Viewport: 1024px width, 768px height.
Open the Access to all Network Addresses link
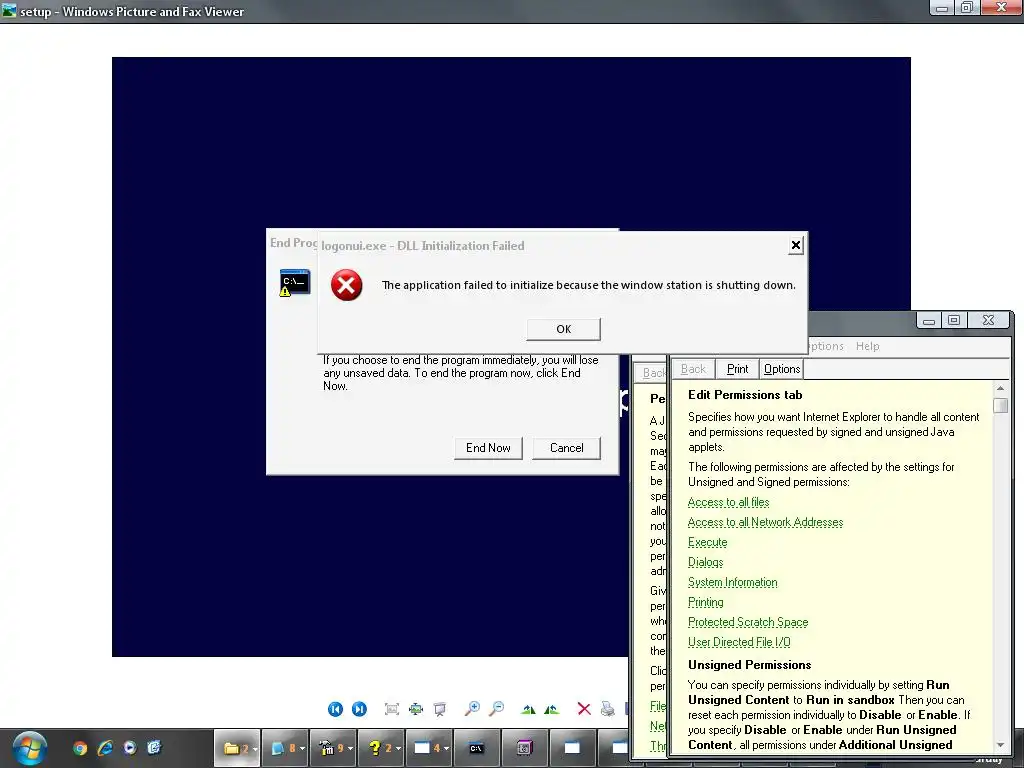[765, 522]
